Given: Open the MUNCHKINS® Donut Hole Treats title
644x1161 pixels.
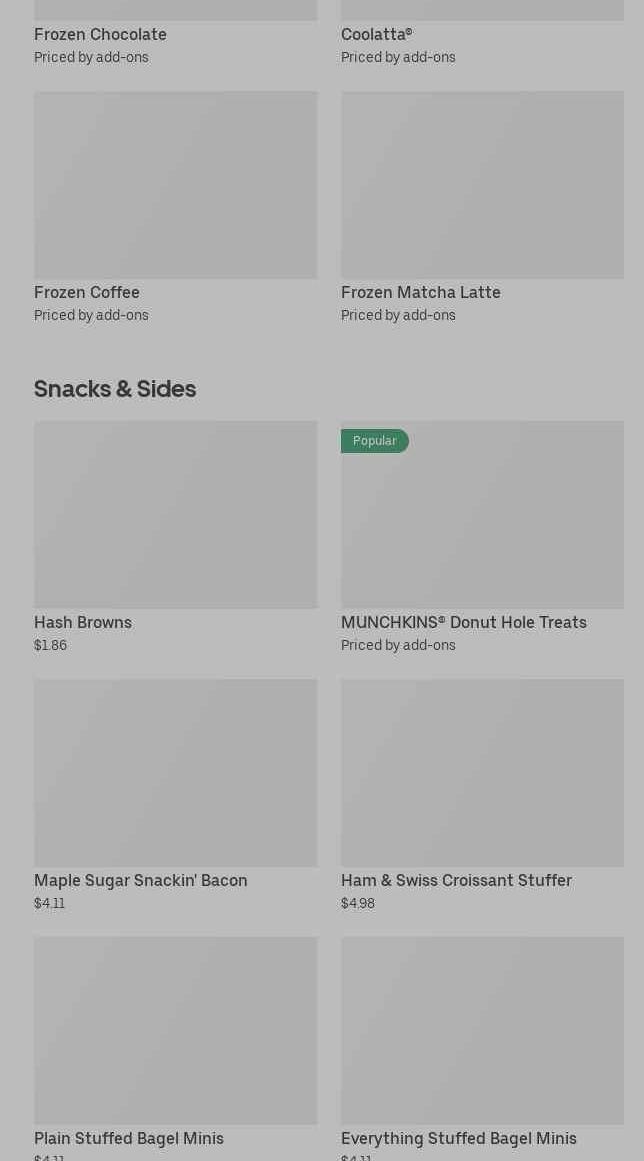Looking at the screenshot, I should click(x=463, y=623).
